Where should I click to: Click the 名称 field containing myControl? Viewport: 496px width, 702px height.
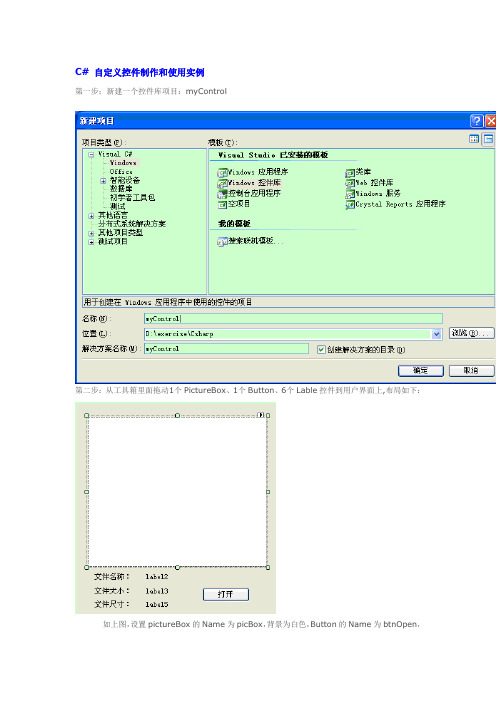293,319
